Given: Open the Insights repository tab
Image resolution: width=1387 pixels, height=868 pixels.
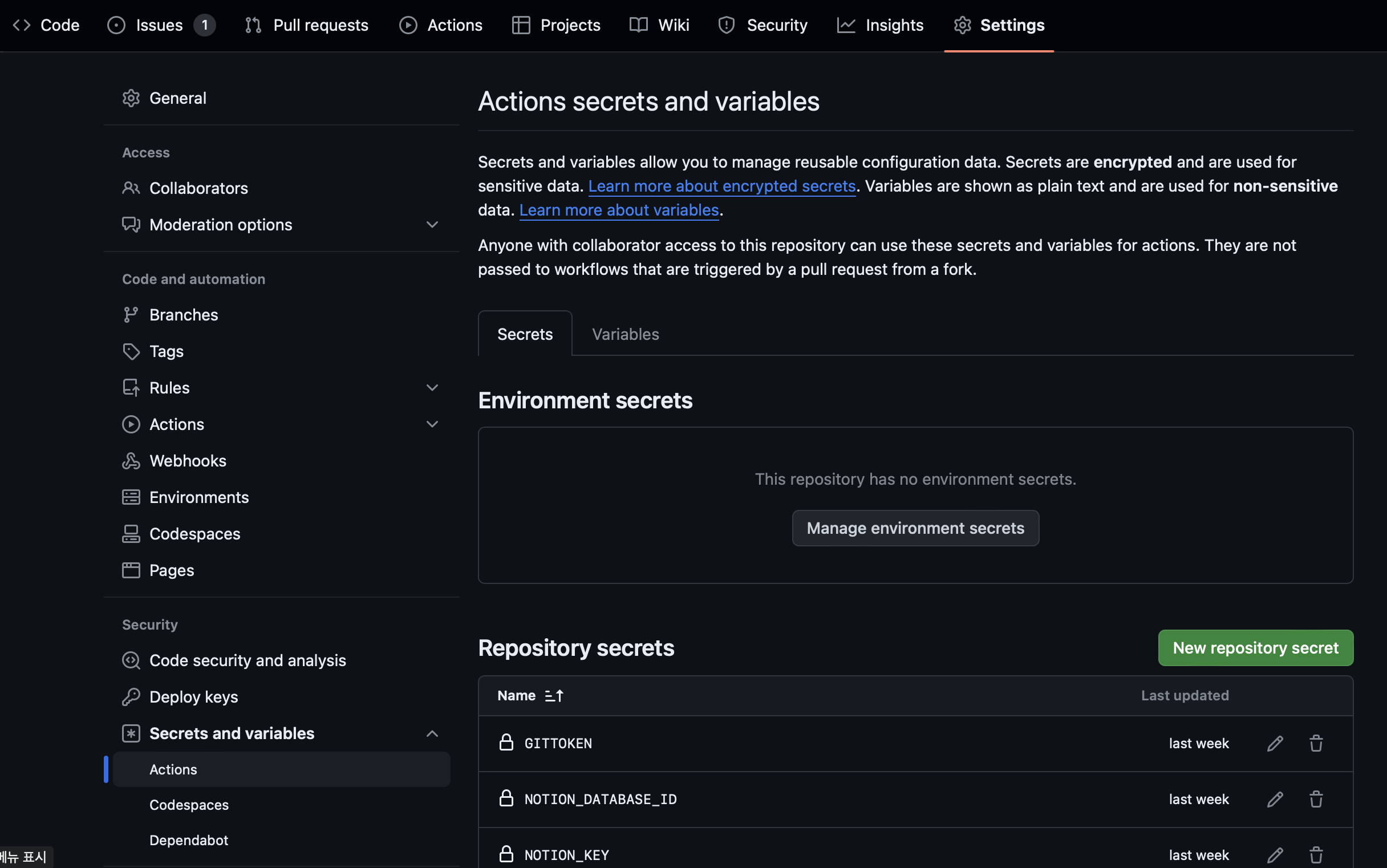Looking at the screenshot, I should [880, 25].
